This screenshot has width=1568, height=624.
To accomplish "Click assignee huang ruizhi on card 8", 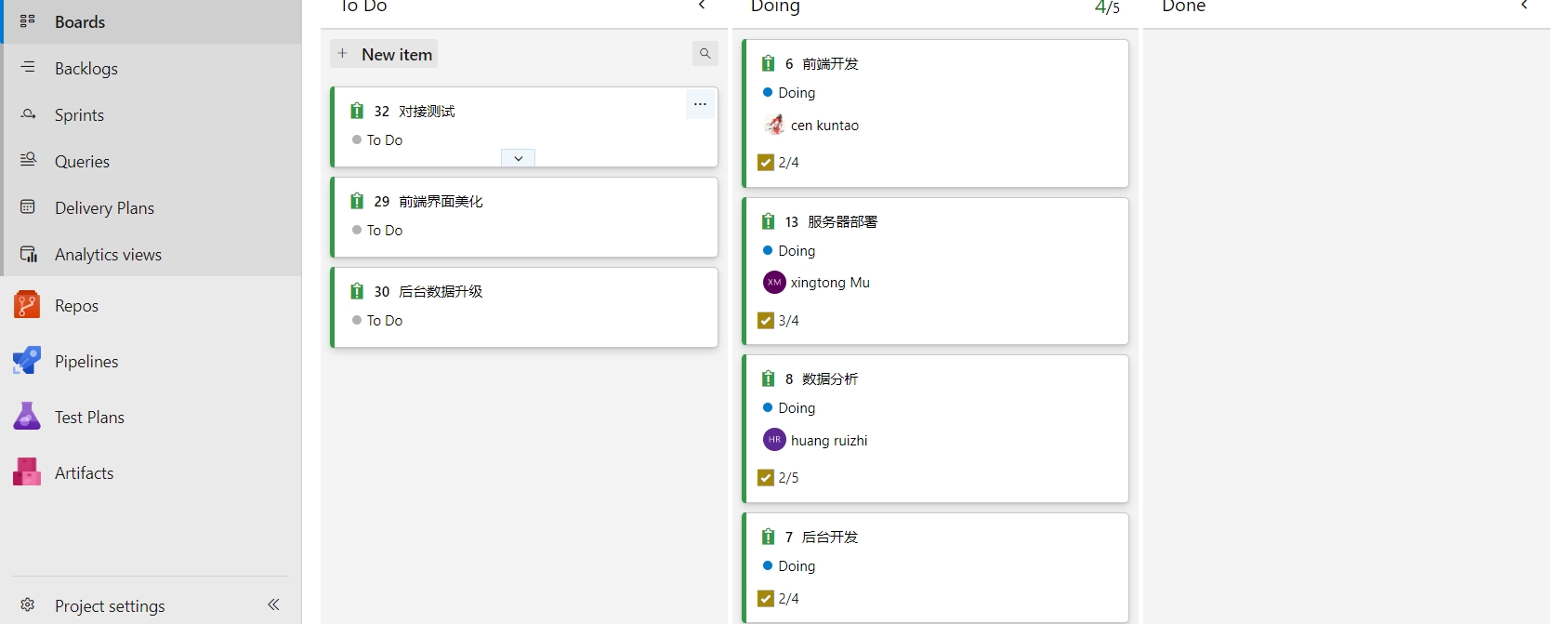I will [x=829, y=440].
